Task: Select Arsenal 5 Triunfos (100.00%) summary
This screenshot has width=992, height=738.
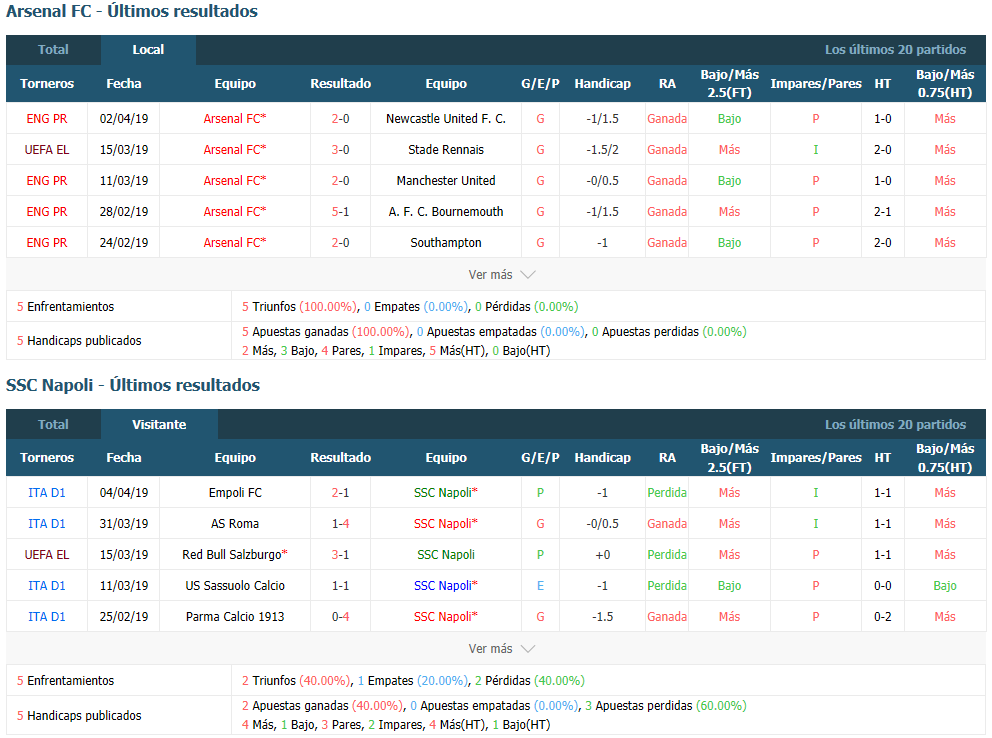Action: [300, 307]
